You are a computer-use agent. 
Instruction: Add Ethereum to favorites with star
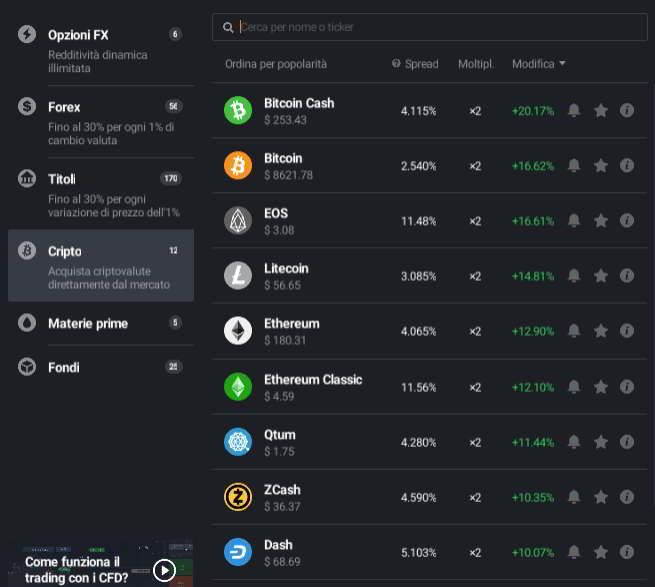tap(601, 331)
